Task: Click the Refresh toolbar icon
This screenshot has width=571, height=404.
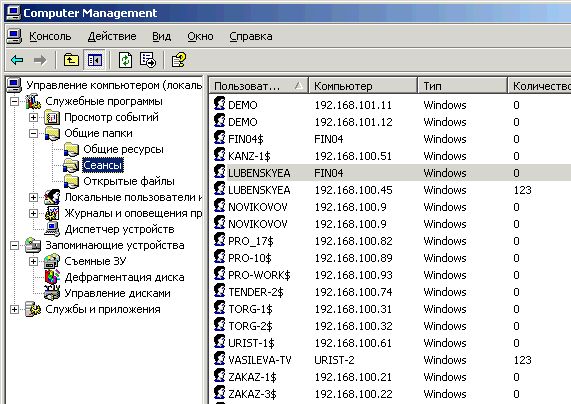Action: (125, 60)
